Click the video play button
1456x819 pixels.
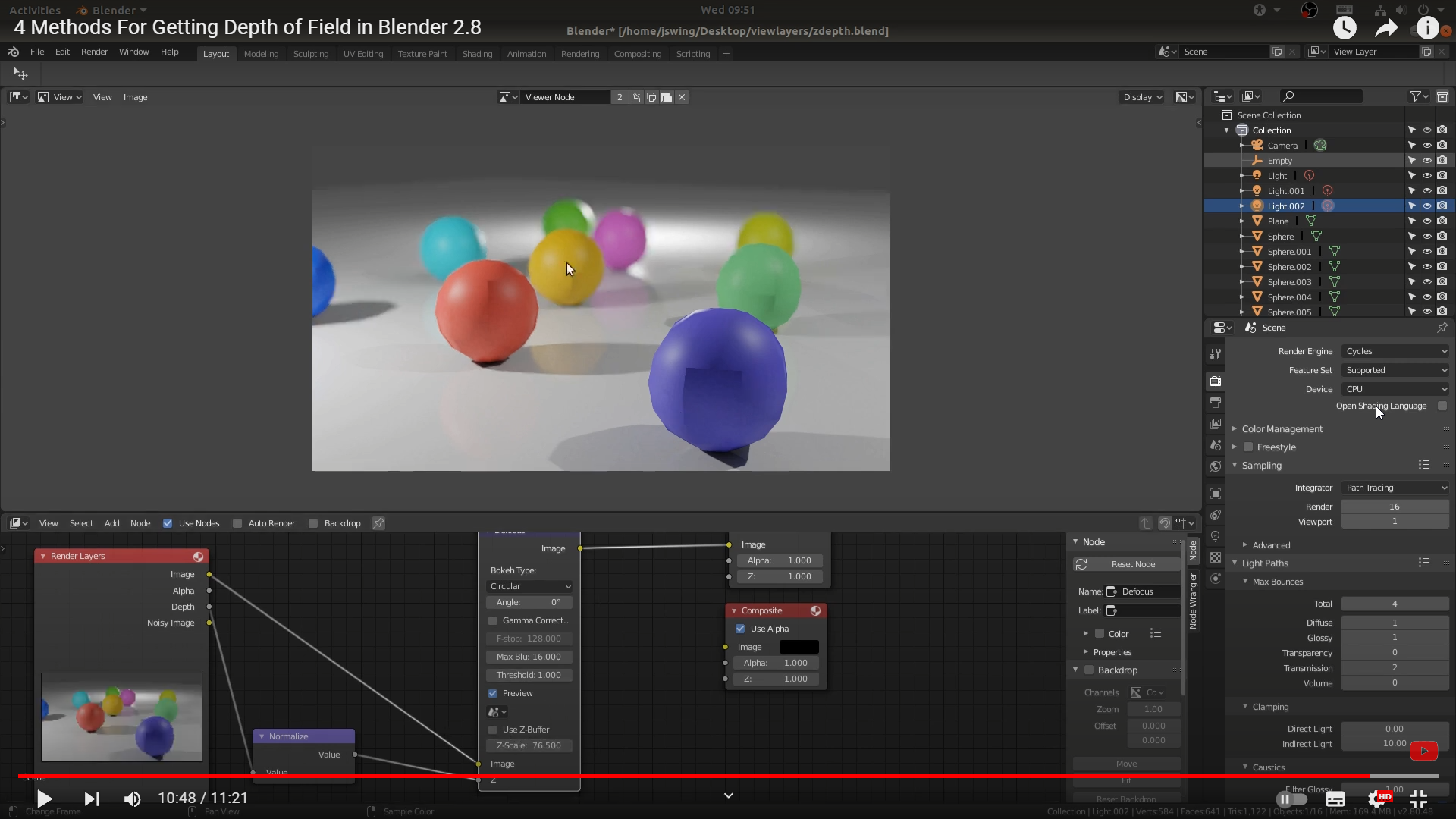coord(44,799)
